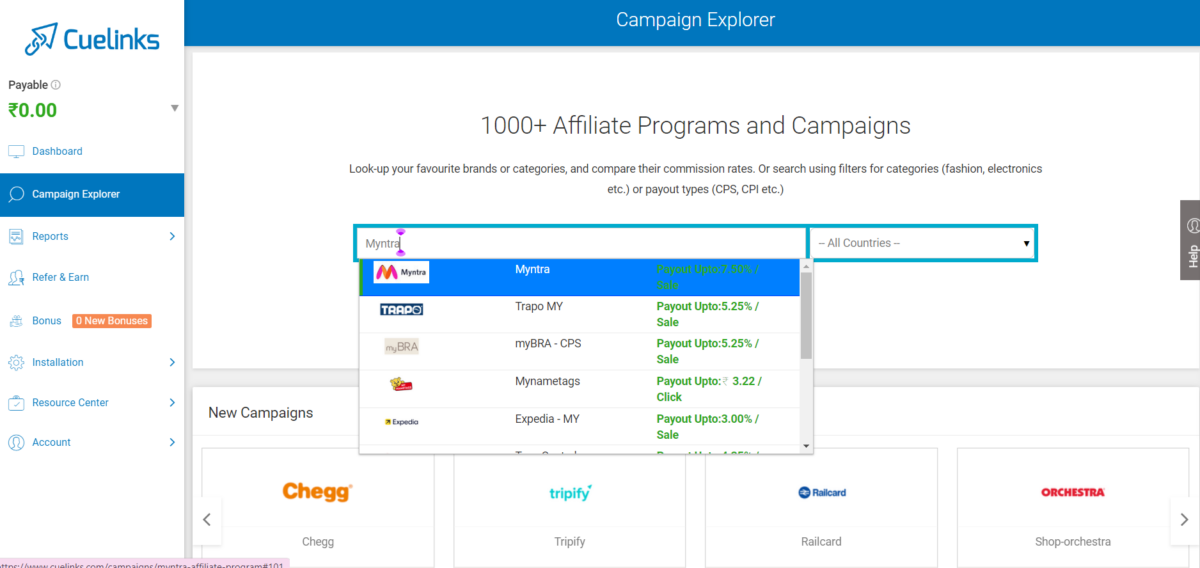Viewport: 1200px width, 568px height.
Task: Select the myBRA - CPS suggestion
Action: point(580,351)
